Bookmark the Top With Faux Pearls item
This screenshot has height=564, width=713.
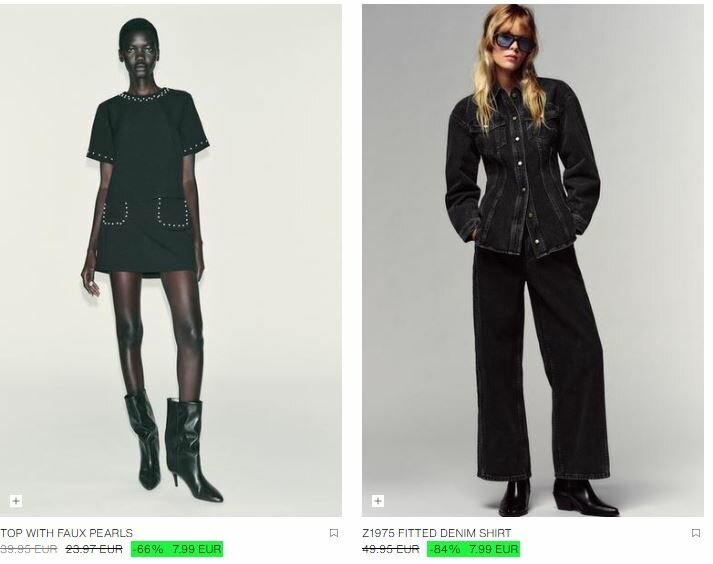click(333, 533)
